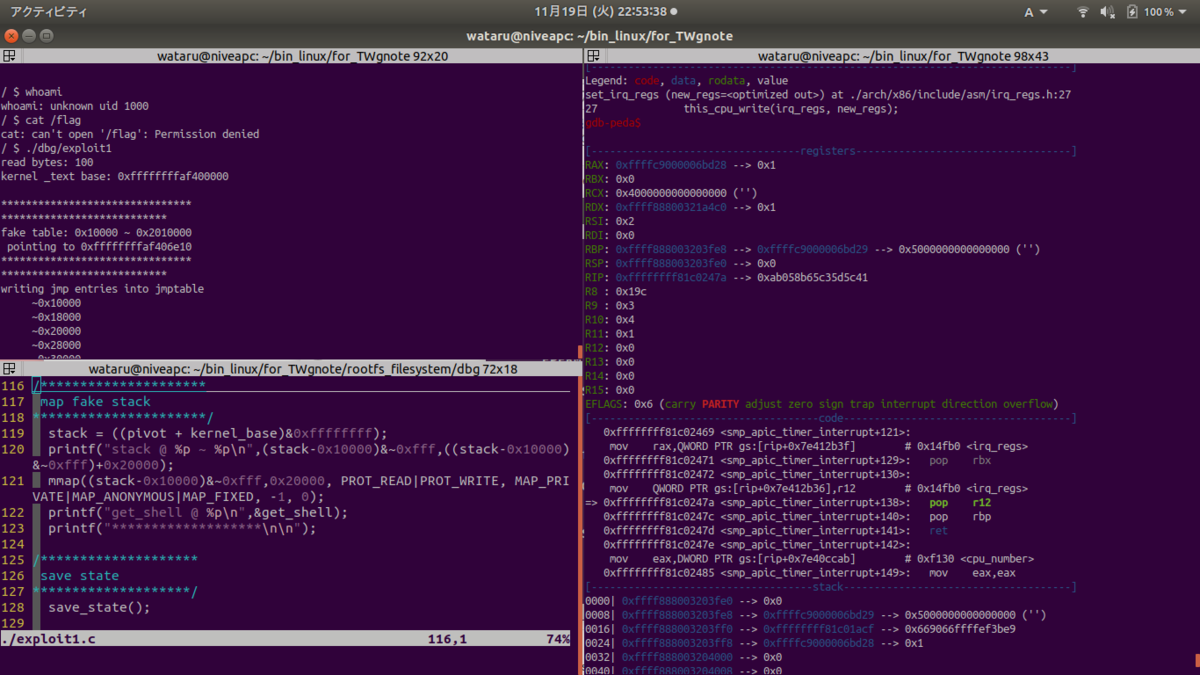Click the RSP register row
The image size is (1200, 675).
(681, 263)
